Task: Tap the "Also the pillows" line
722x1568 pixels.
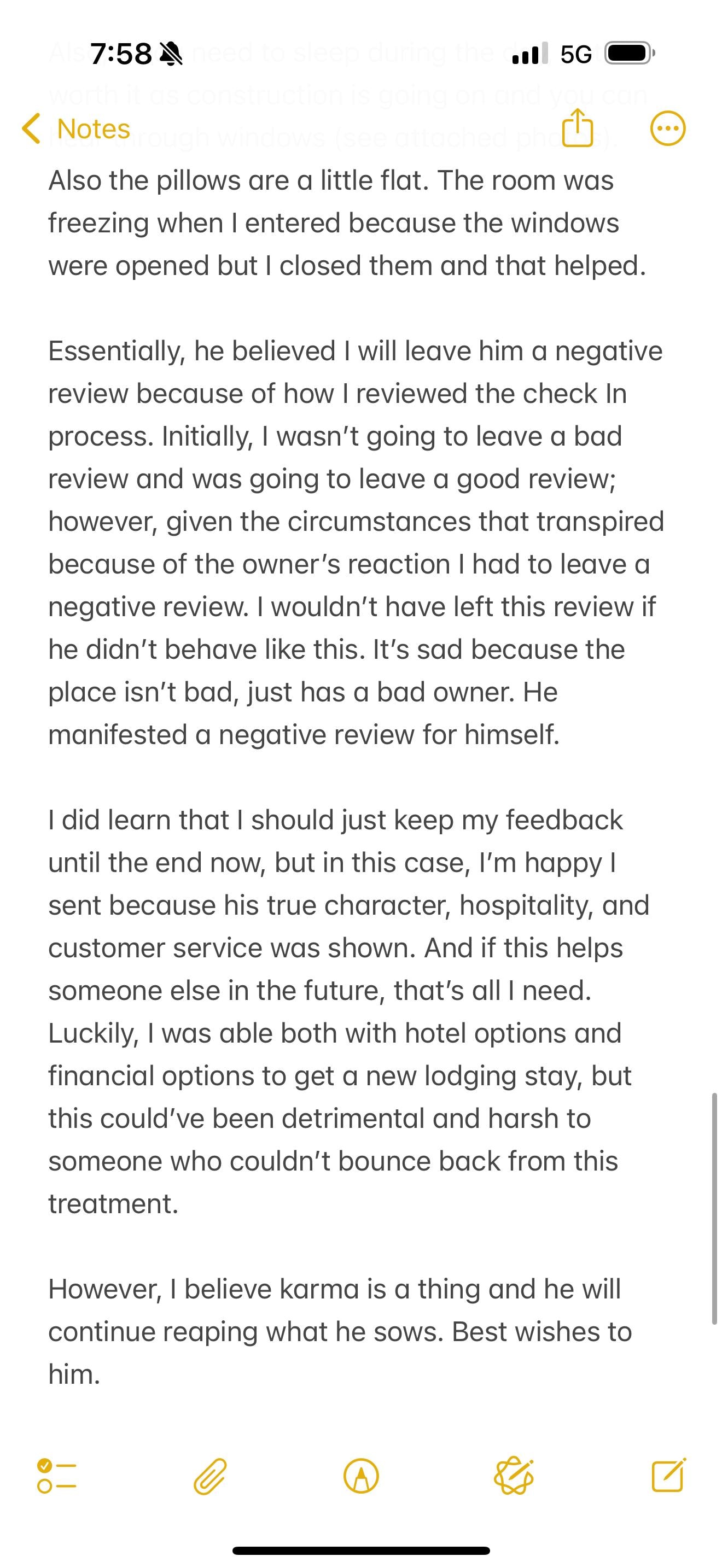Action: coord(330,181)
